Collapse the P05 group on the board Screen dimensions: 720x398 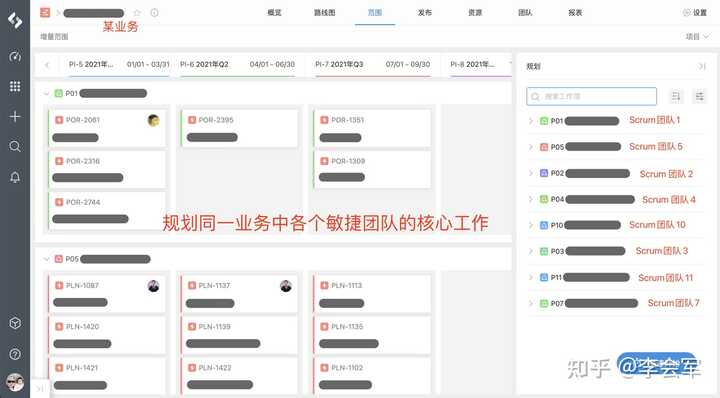pyautogui.click(x=46, y=259)
